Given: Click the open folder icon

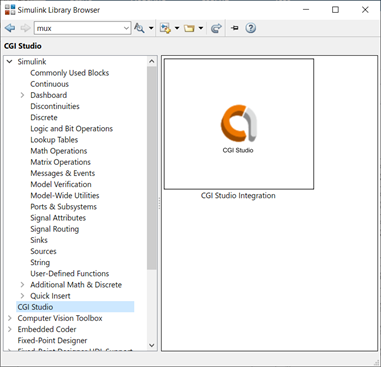Looking at the screenshot, I should tap(189, 28).
